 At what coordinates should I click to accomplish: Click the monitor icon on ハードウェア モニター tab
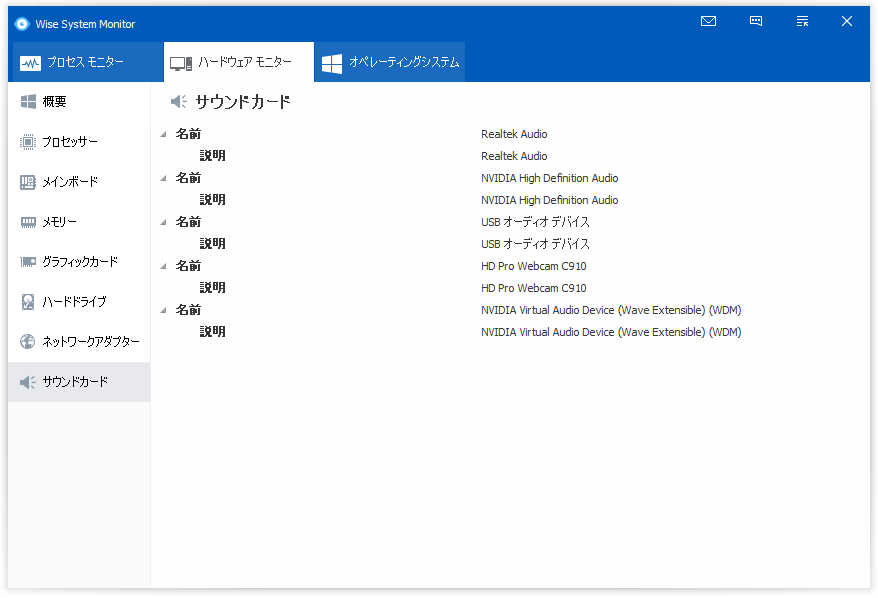(181, 63)
